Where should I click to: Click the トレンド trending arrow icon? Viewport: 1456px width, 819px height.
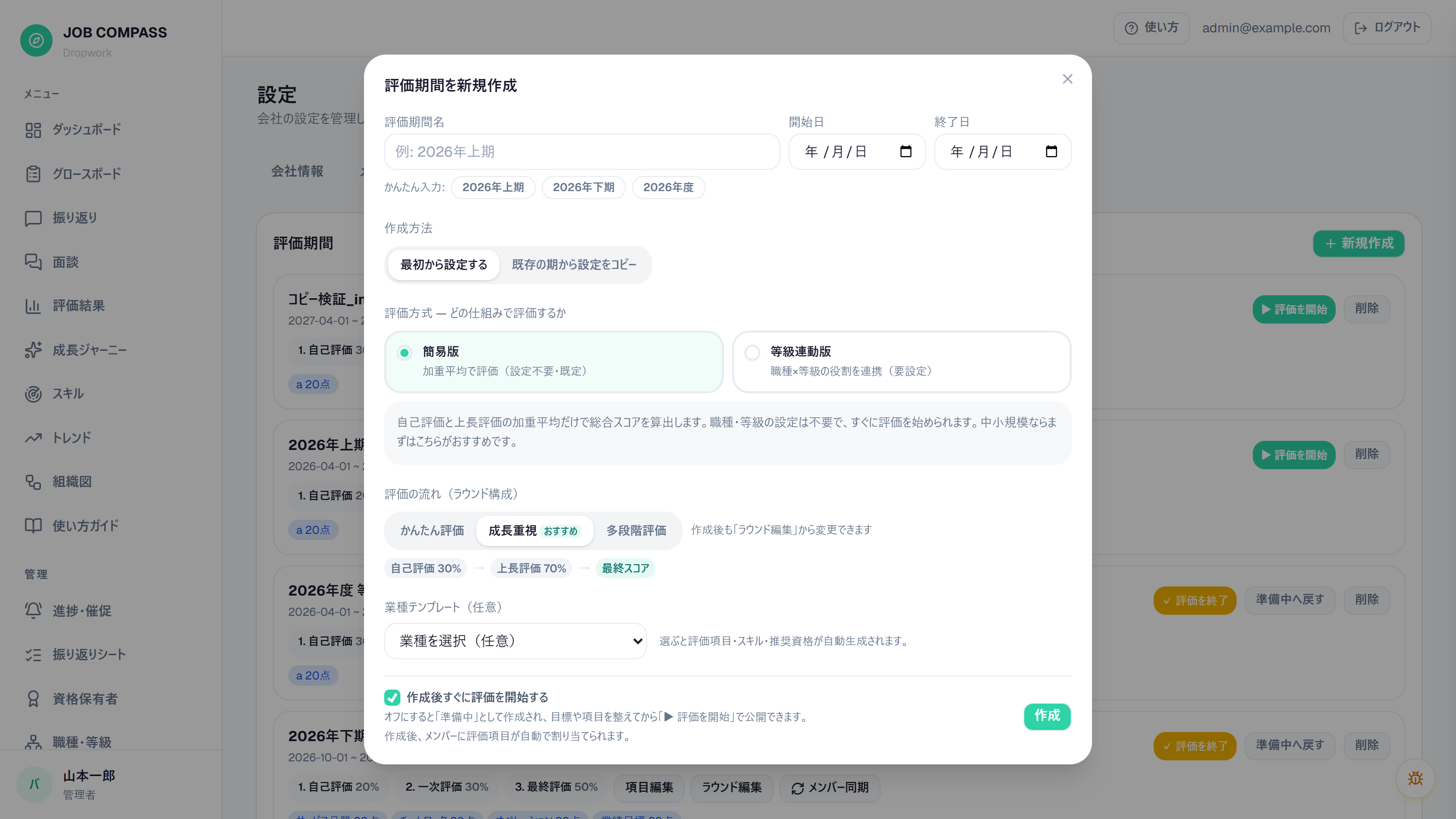tap(33, 438)
